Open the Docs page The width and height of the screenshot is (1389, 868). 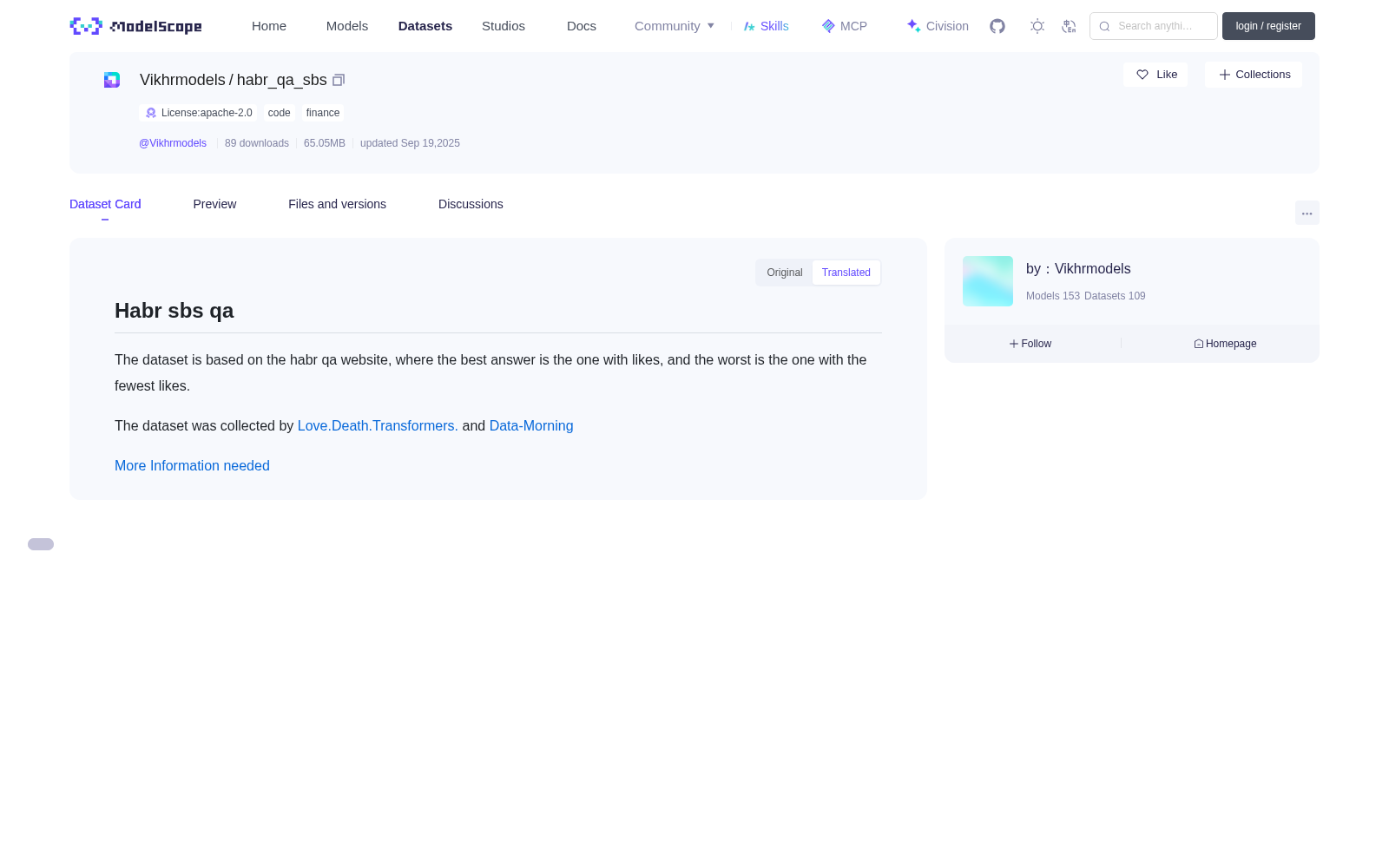(582, 26)
